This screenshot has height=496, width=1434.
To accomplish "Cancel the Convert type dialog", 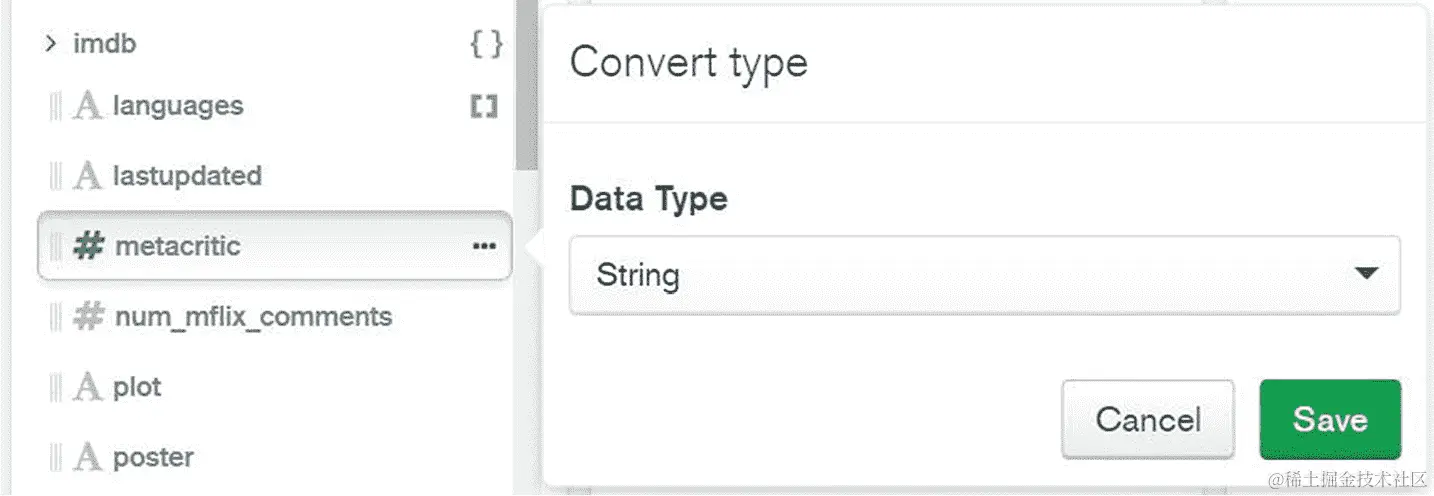I will click(1147, 419).
